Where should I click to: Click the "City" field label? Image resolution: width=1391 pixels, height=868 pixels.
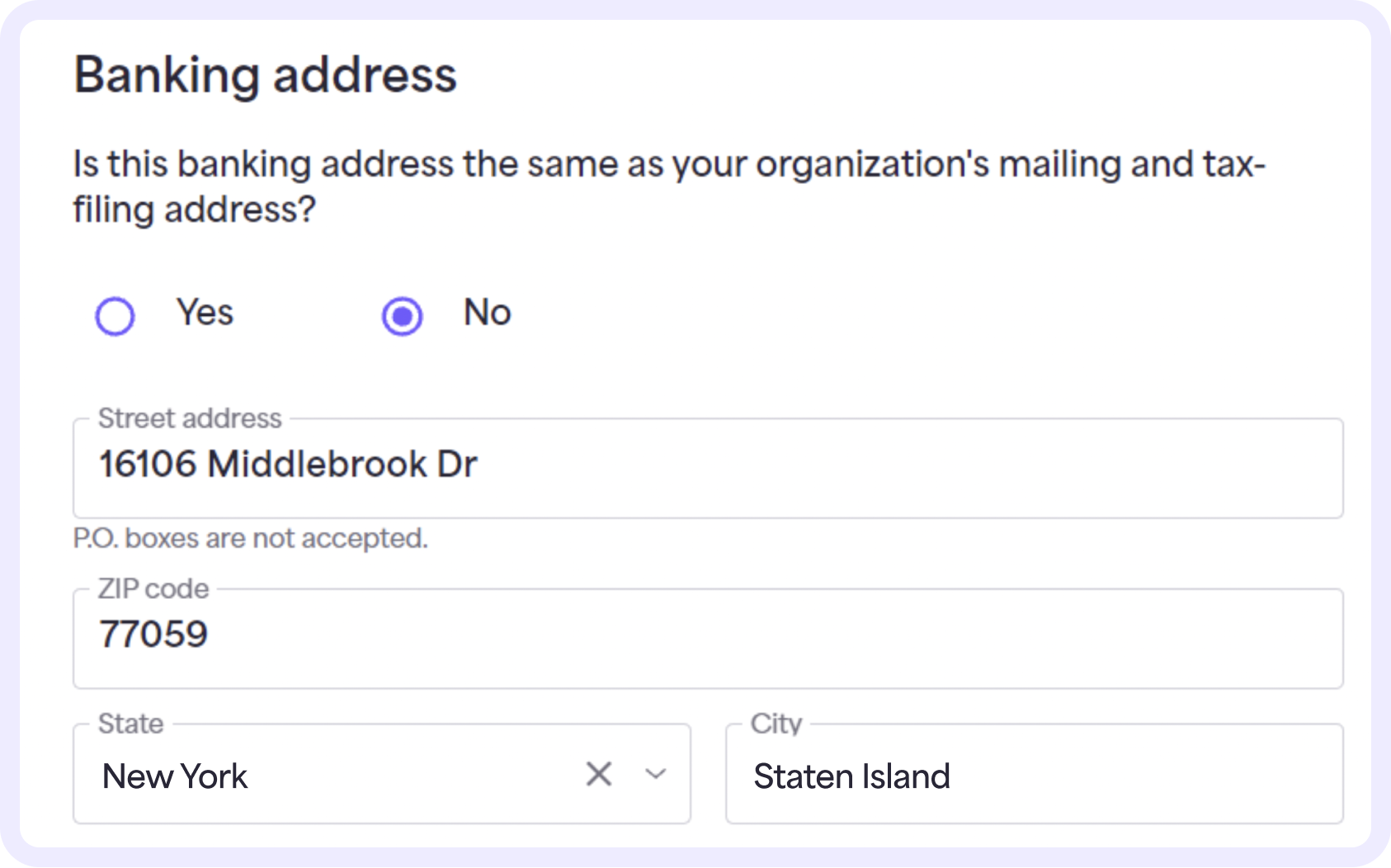click(x=776, y=724)
